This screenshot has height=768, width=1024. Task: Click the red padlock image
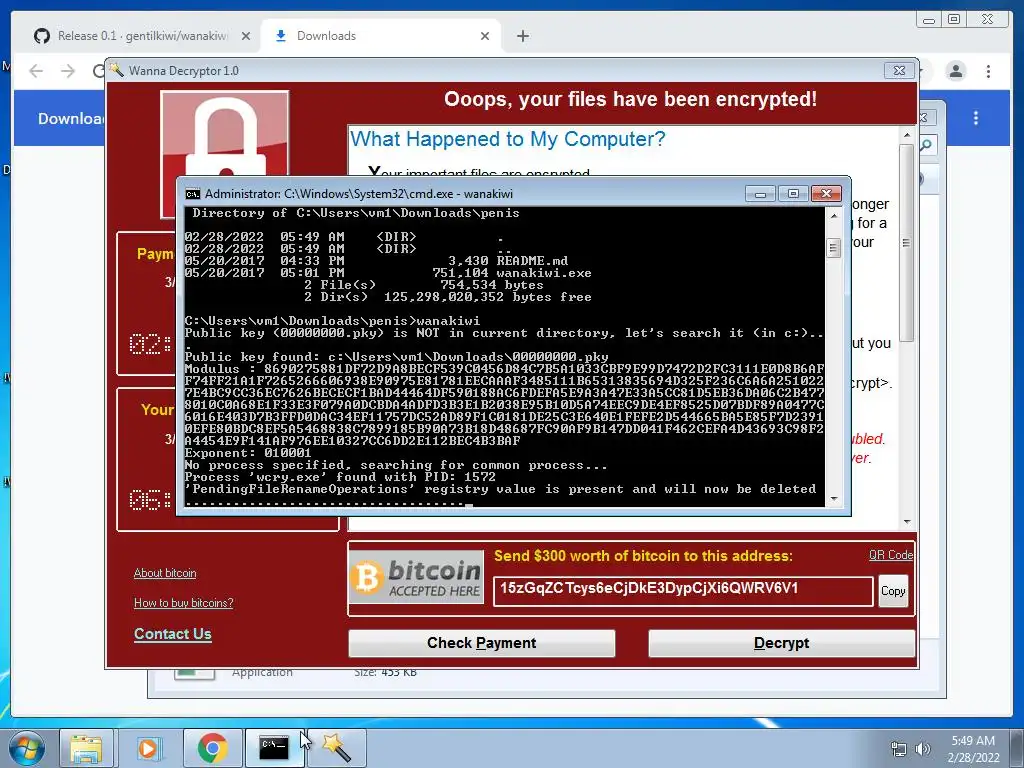tap(225, 134)
